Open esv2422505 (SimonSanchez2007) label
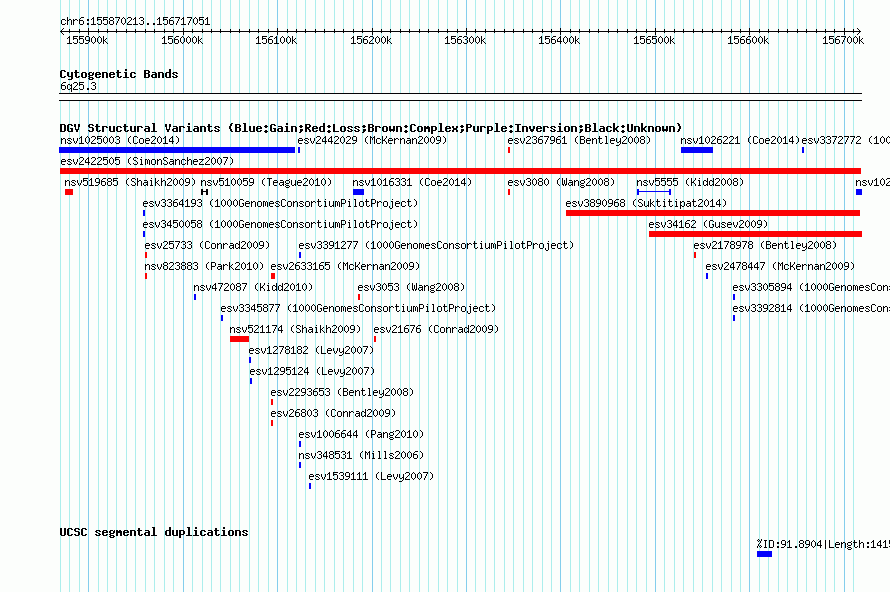Image resolution: width=890 pixels, height=592 pixels. pos(147,161)
